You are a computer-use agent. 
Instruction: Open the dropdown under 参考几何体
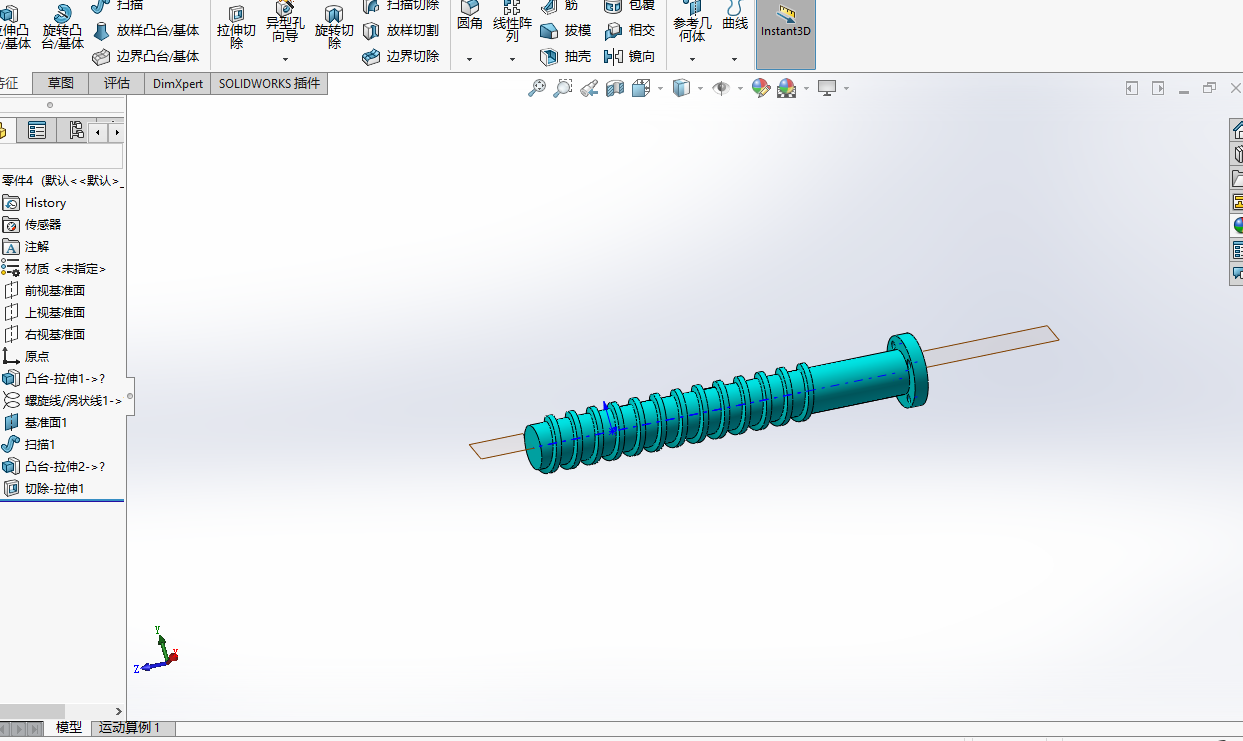[x=692, y=59]
